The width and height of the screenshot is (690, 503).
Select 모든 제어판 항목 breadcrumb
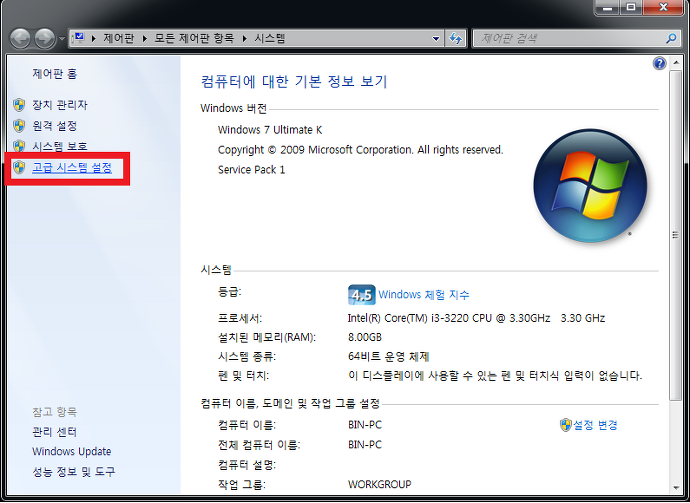tap(194, 38)
